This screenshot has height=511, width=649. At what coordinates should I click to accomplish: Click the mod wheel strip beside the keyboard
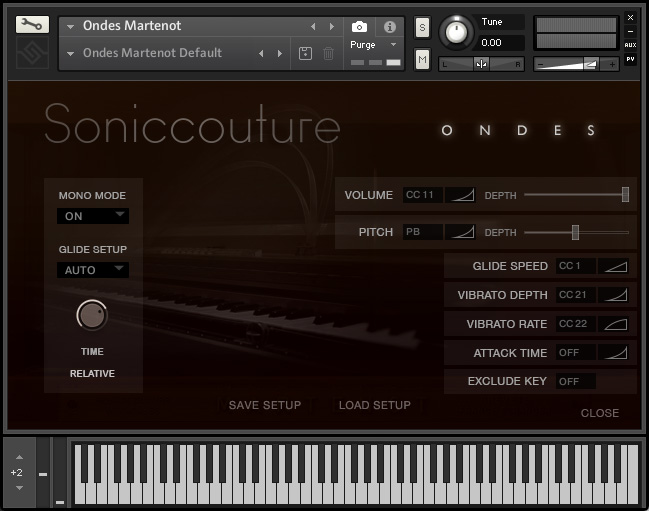[60, 473]
